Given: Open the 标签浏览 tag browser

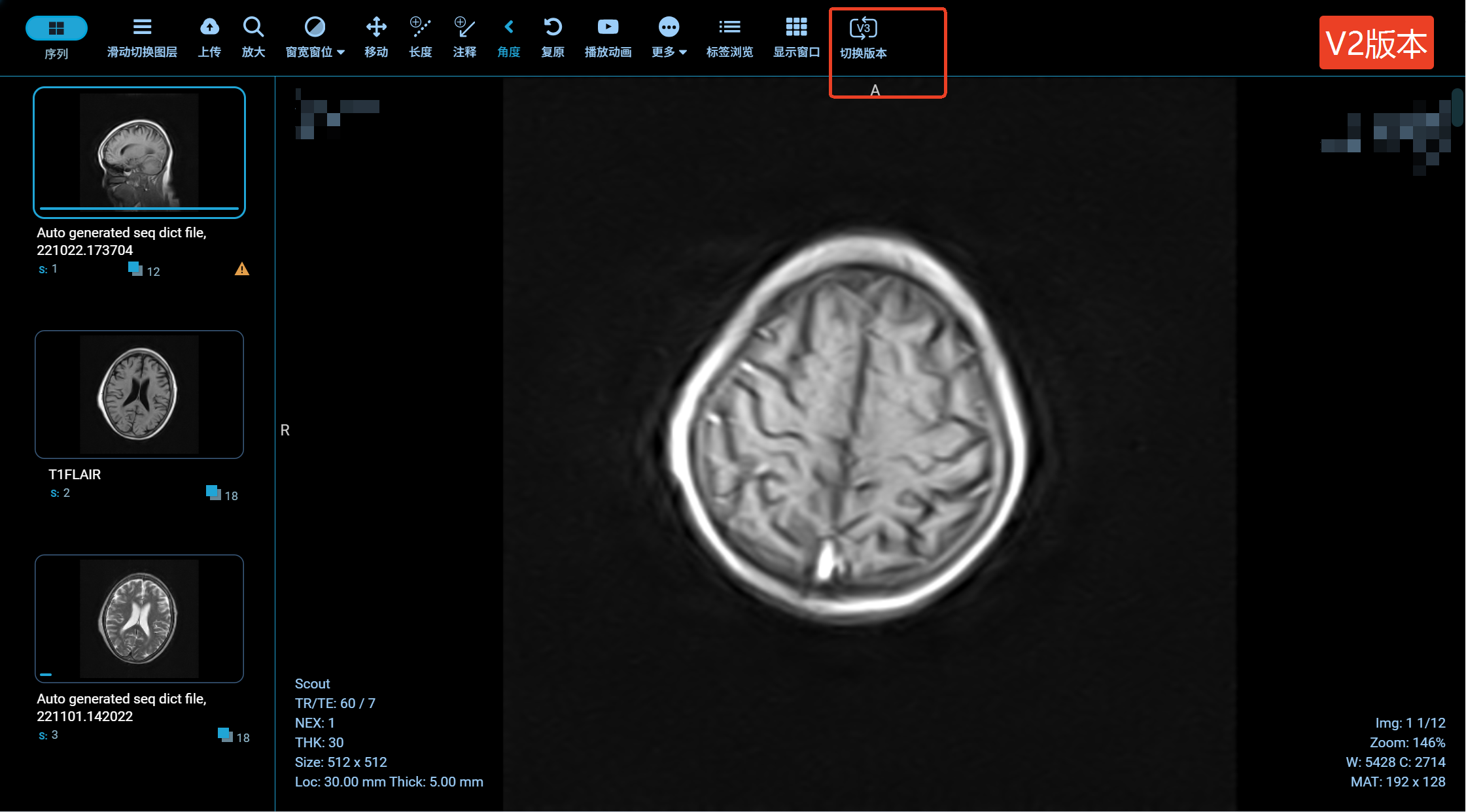Looking at the screenshot, I should coord(729,27).
